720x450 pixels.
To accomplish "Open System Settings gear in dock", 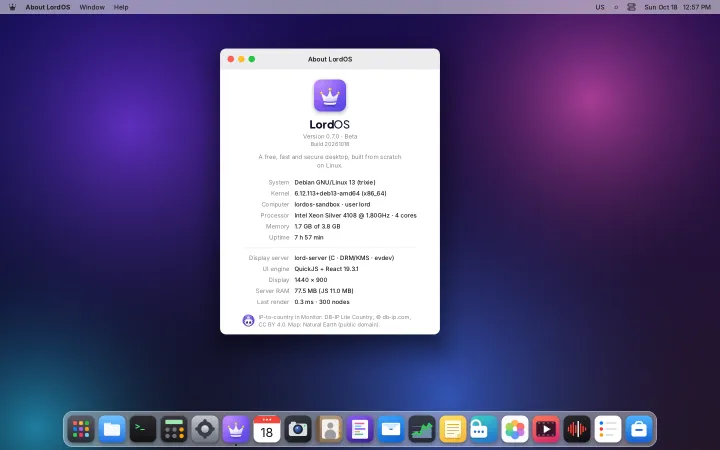I will pyautogui.click(x=205, y=429).
